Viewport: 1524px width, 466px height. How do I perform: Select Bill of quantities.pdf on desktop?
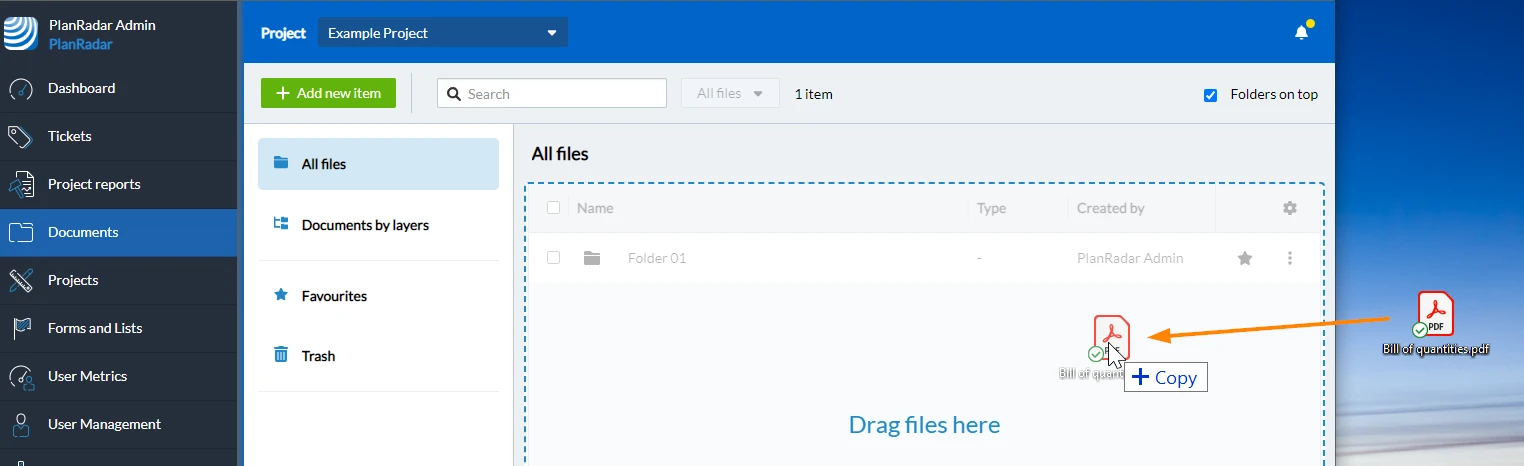1436,324
